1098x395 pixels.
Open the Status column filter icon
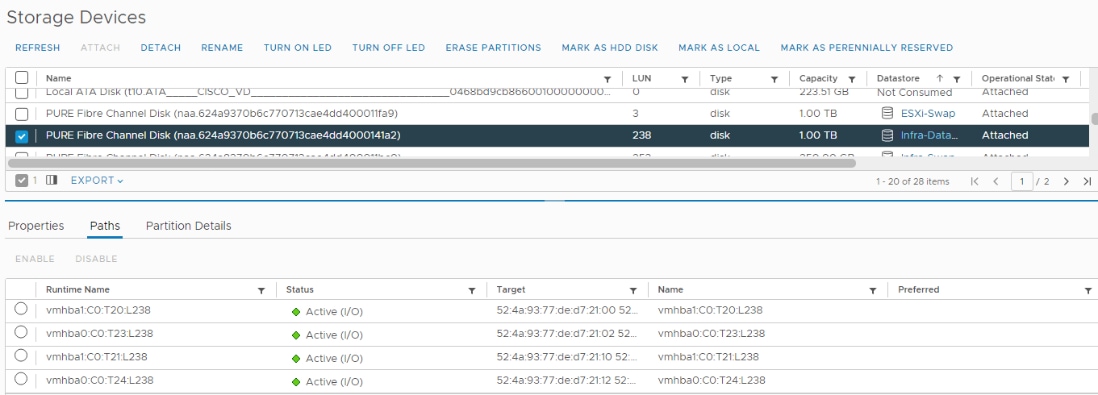click(472, 290)
